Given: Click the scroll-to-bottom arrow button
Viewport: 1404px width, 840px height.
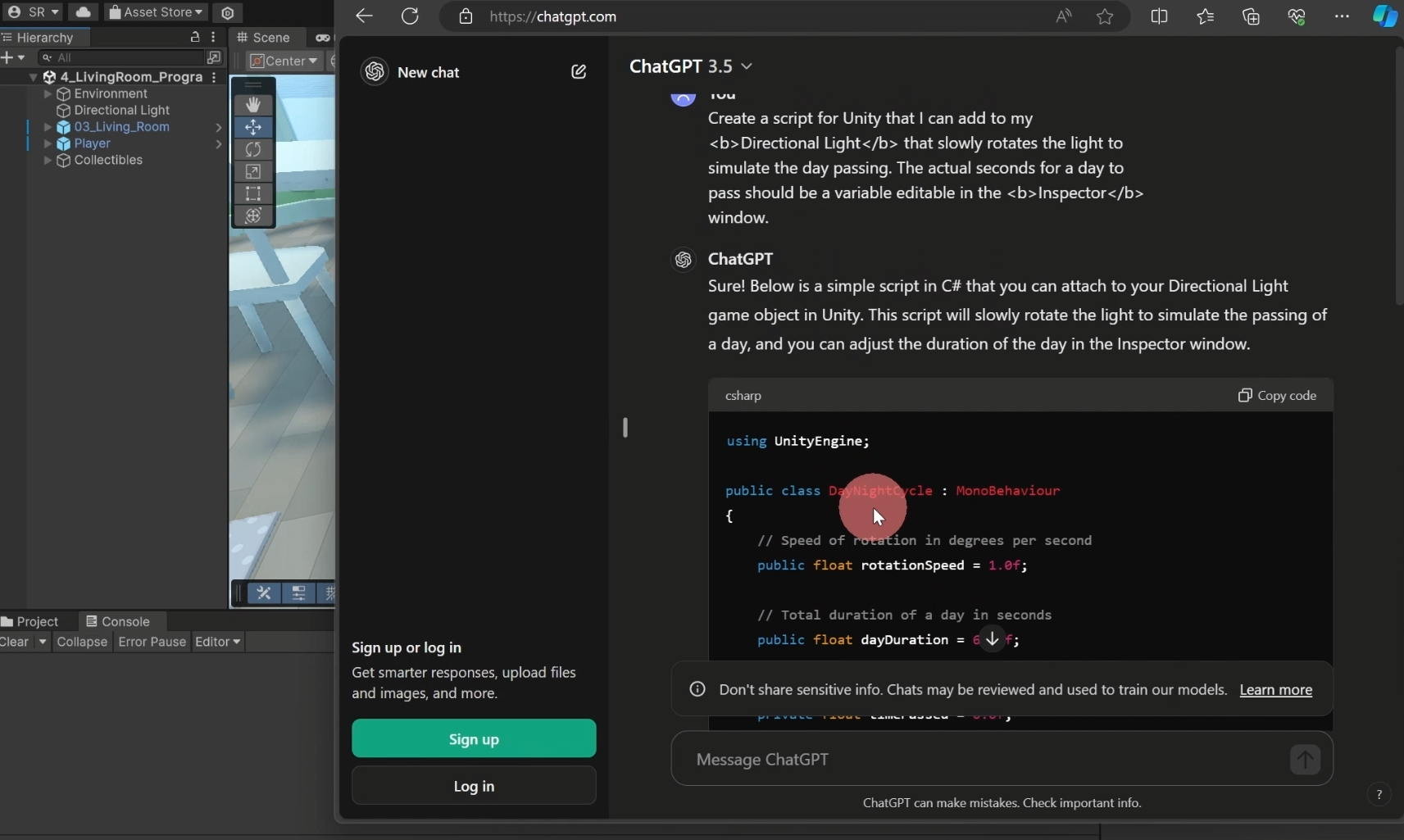Looking at the screenshot, I should tap(993, 638).
